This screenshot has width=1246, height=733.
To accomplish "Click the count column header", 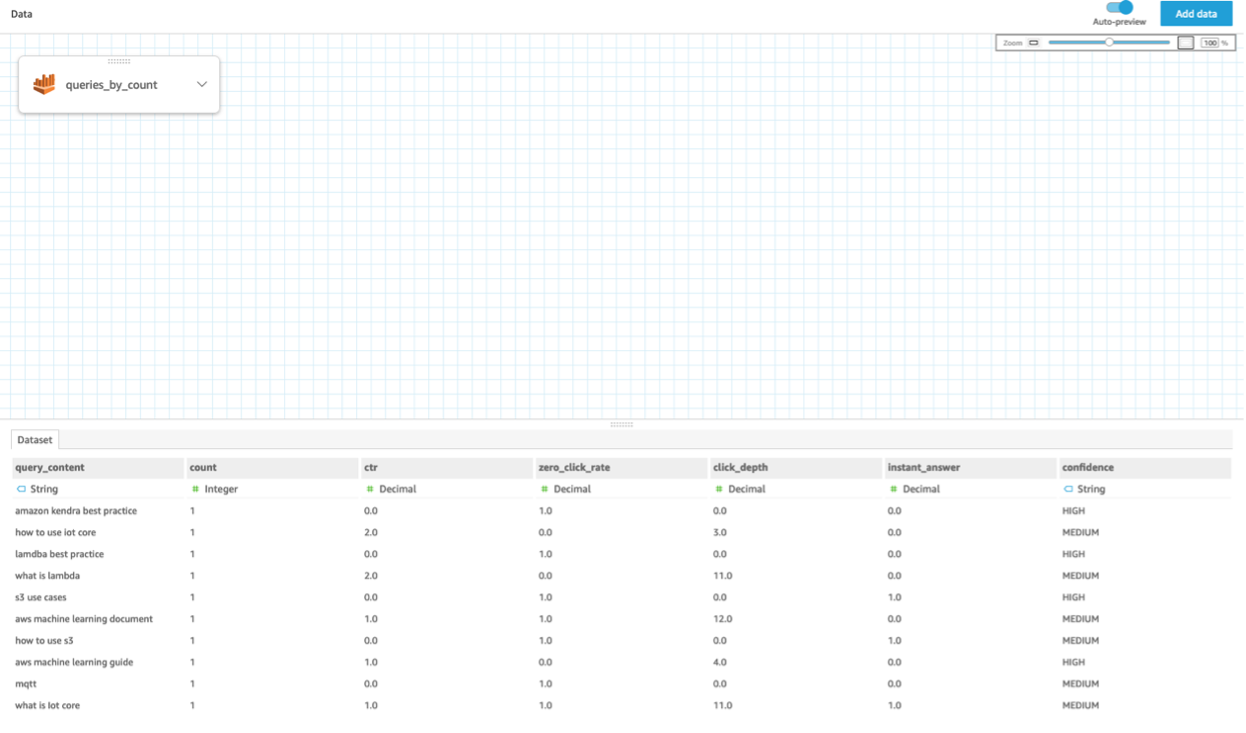I will (x=273, y=467).
